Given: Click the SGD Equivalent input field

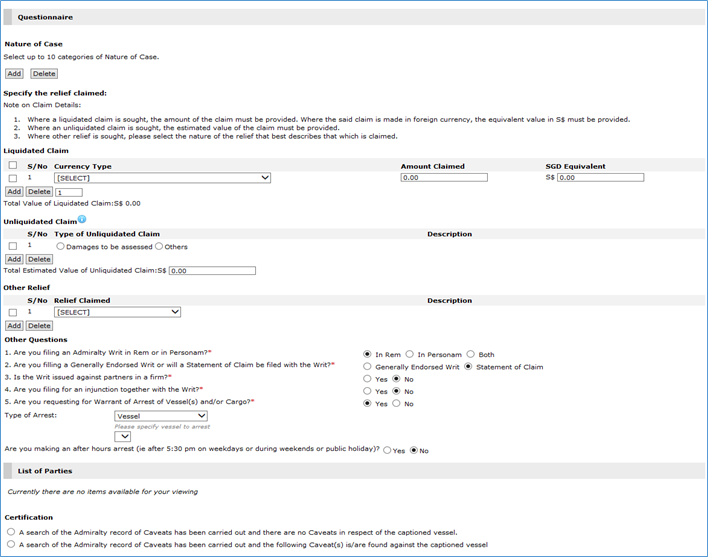Looking at the screenshot, I should pyautogui.click(x=600, y=178).
